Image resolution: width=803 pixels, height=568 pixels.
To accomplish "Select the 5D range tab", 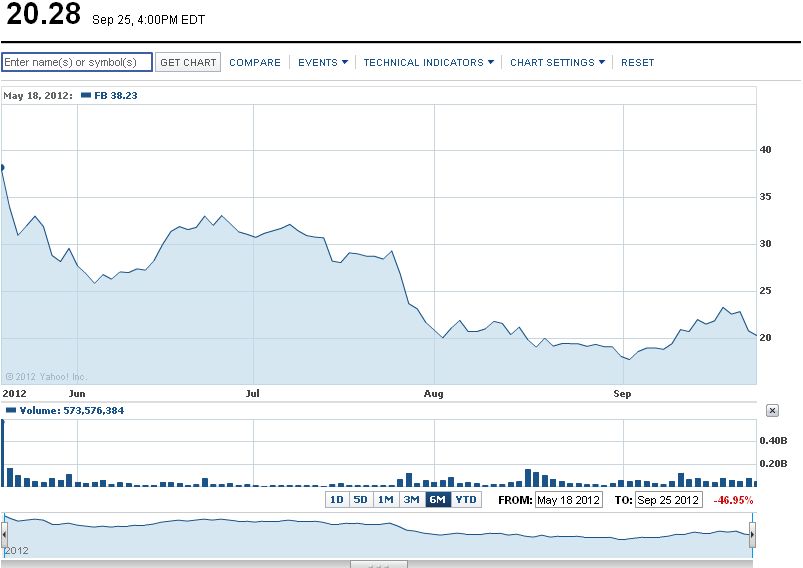I will coord(361,499).
